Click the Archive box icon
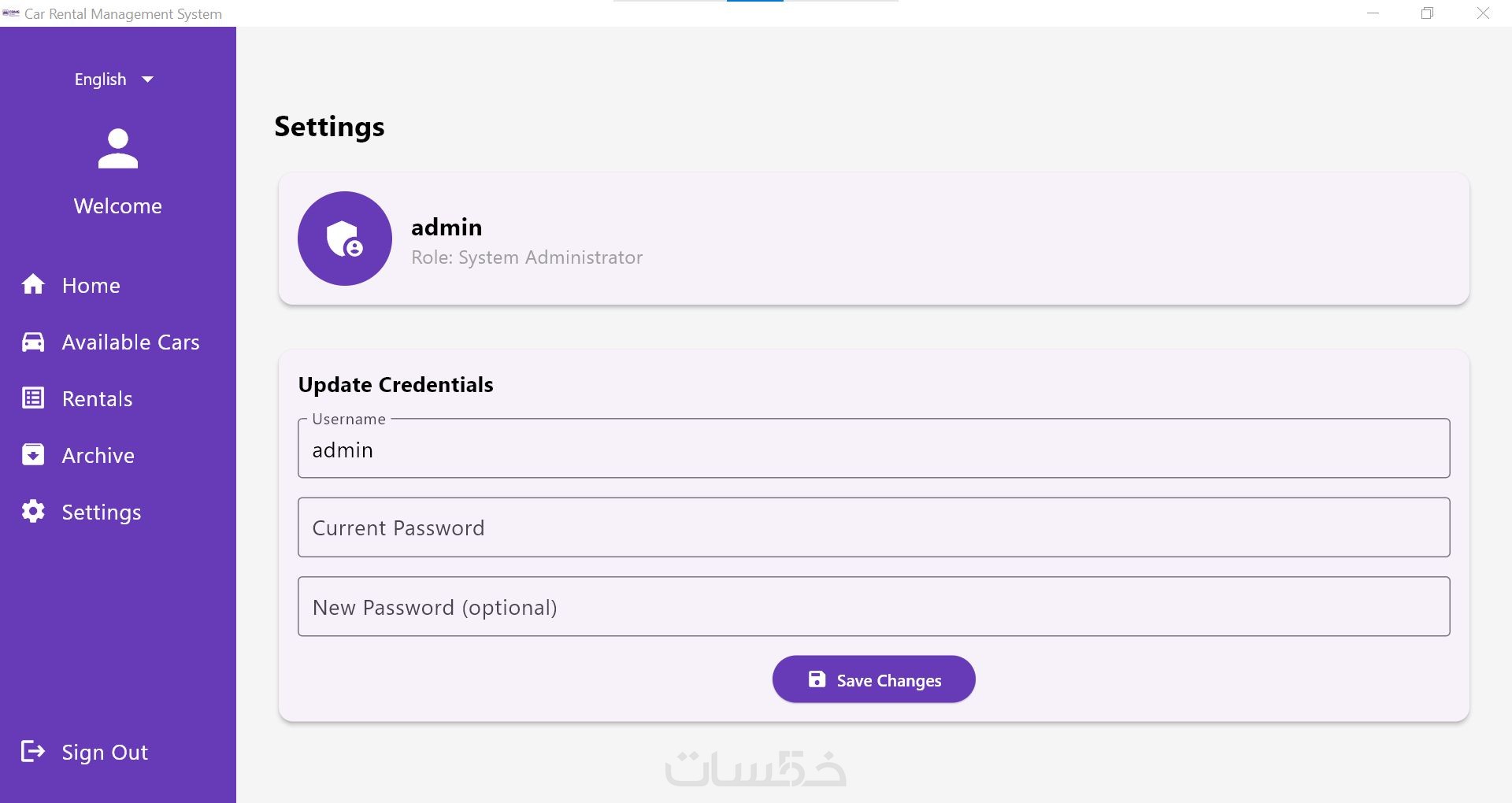 coord(33,455)
